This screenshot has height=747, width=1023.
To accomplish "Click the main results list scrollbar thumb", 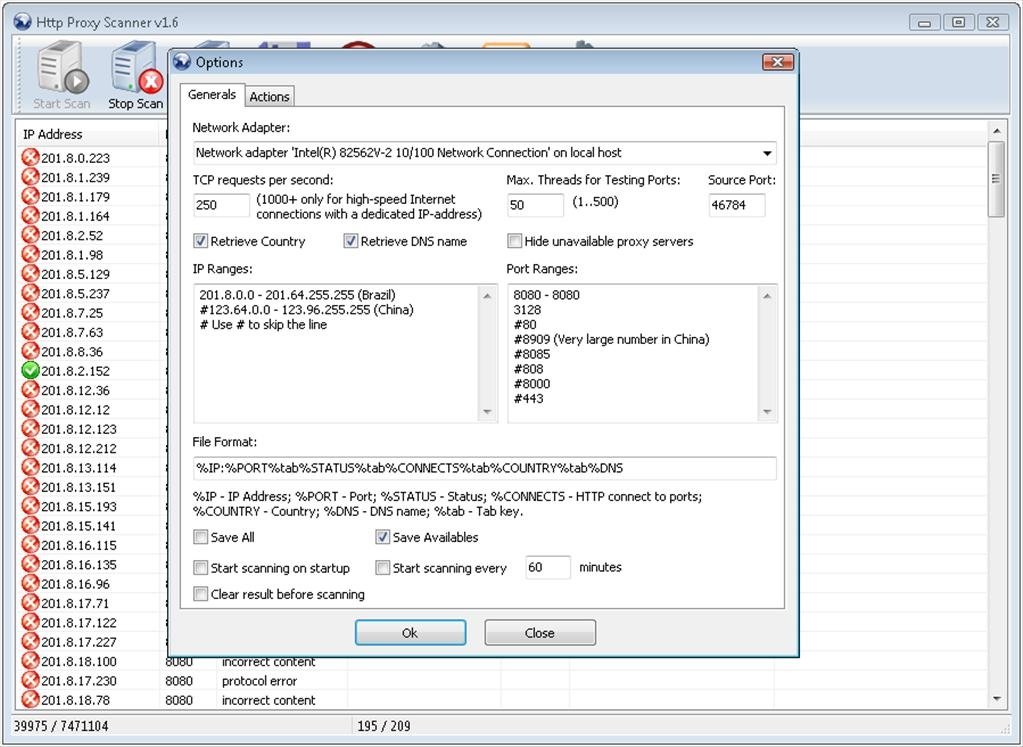I will [x=996, y=179].
